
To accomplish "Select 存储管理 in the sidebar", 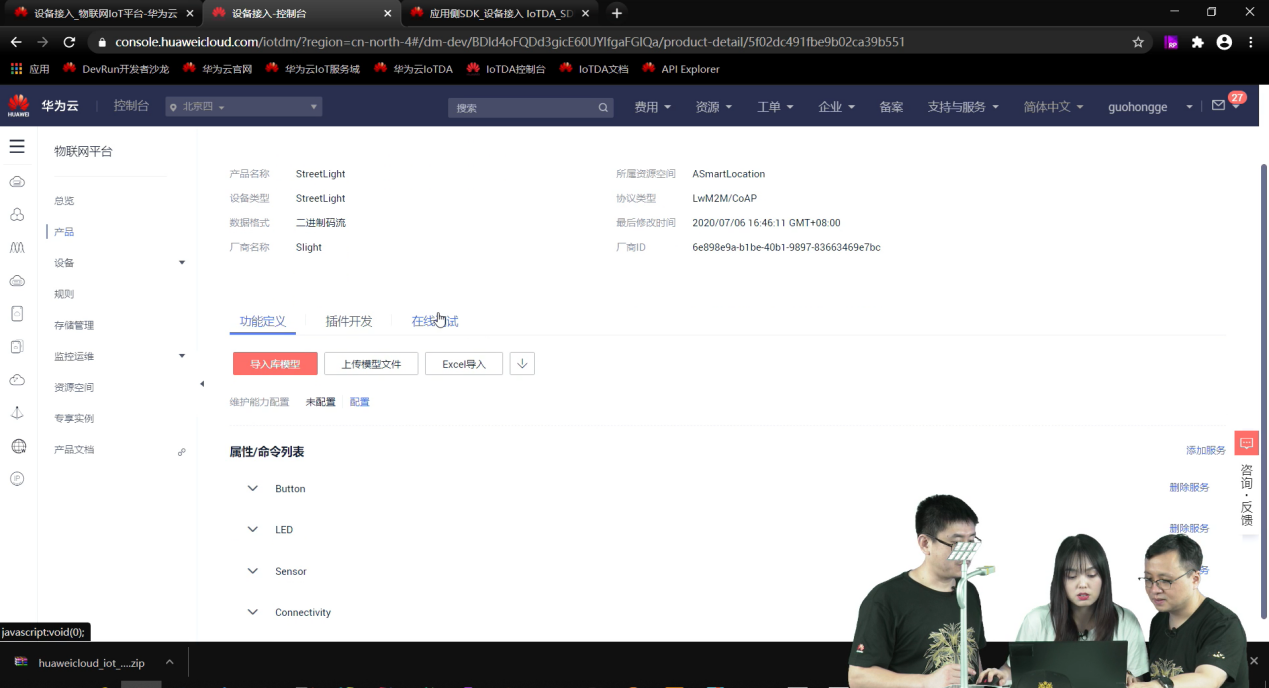I will pos(74,325).
